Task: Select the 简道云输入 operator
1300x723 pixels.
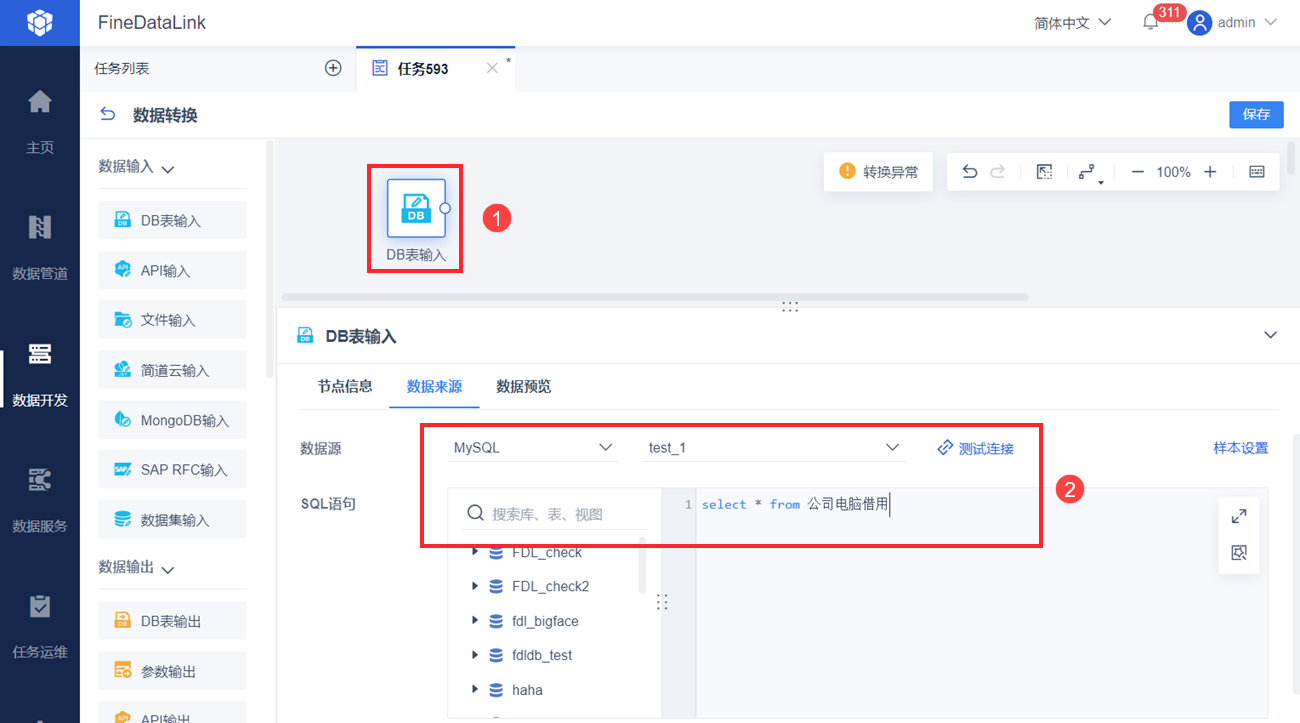Action: [x=172, y=370]
